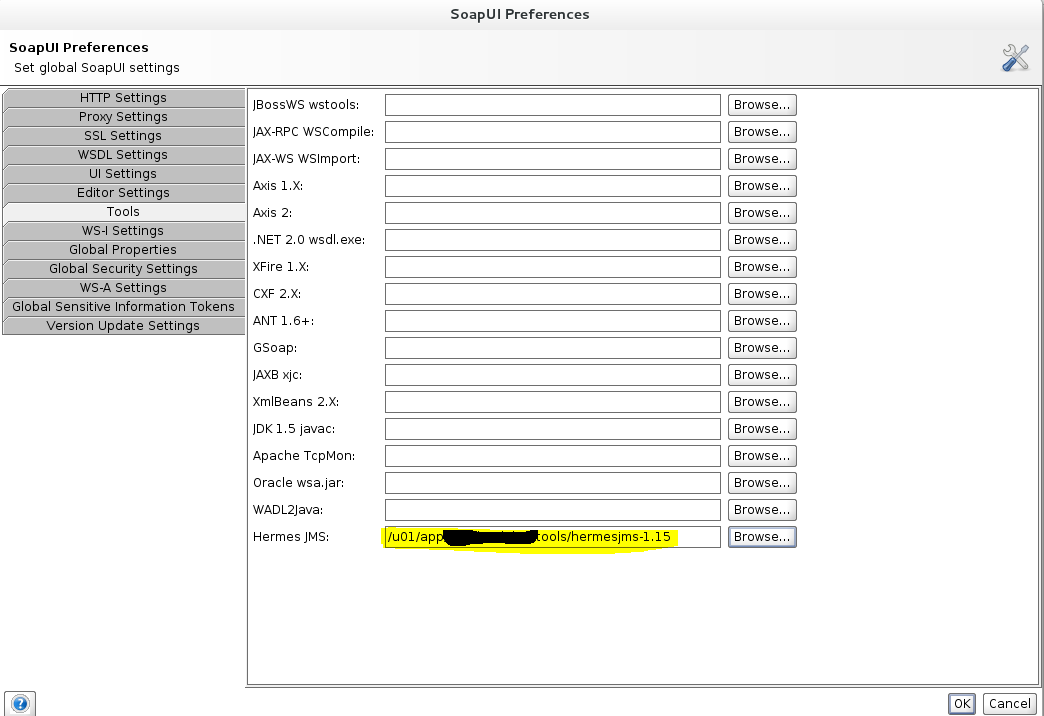The height and width of the screenshot is (716, 1044).
Task: Open WS-A Settings tab
Action: [x=123, y=288]
